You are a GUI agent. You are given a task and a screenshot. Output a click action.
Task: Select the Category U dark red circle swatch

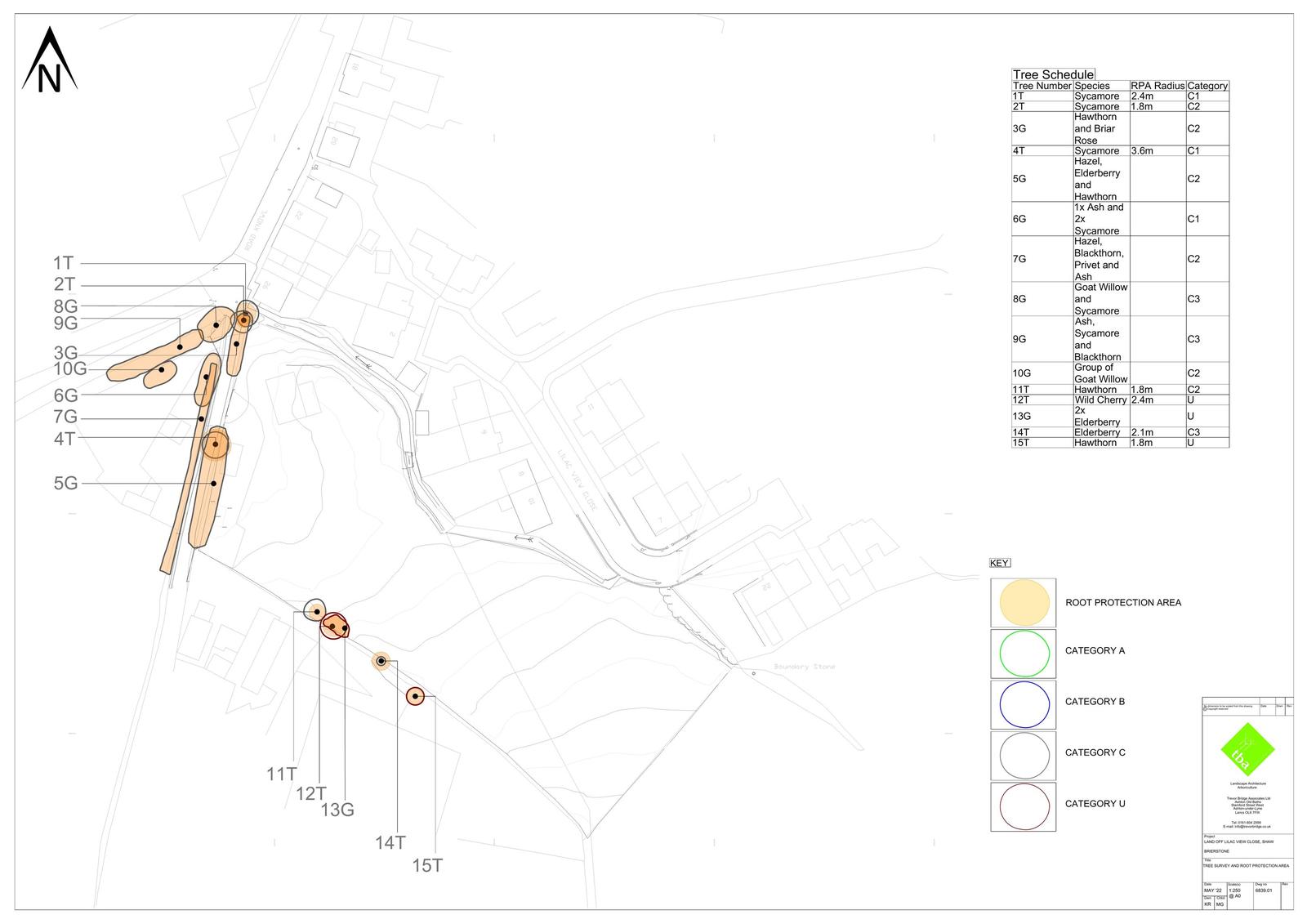pyautogui.click(x=1024, y=806)
